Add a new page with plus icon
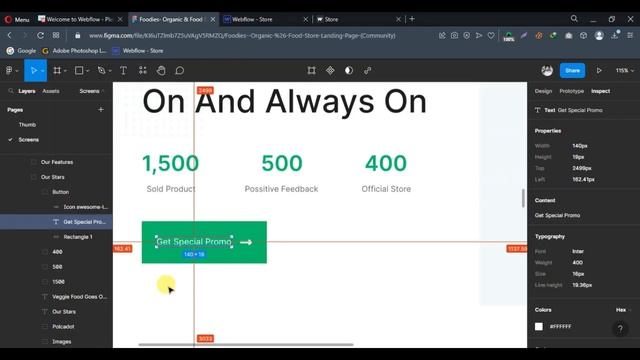The image size is (640, 360). point(101,109)
